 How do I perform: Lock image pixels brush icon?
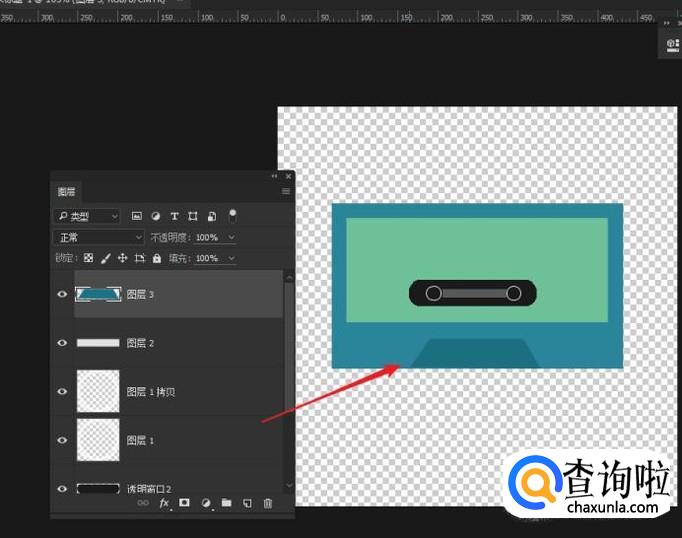(x=106, y=258)
